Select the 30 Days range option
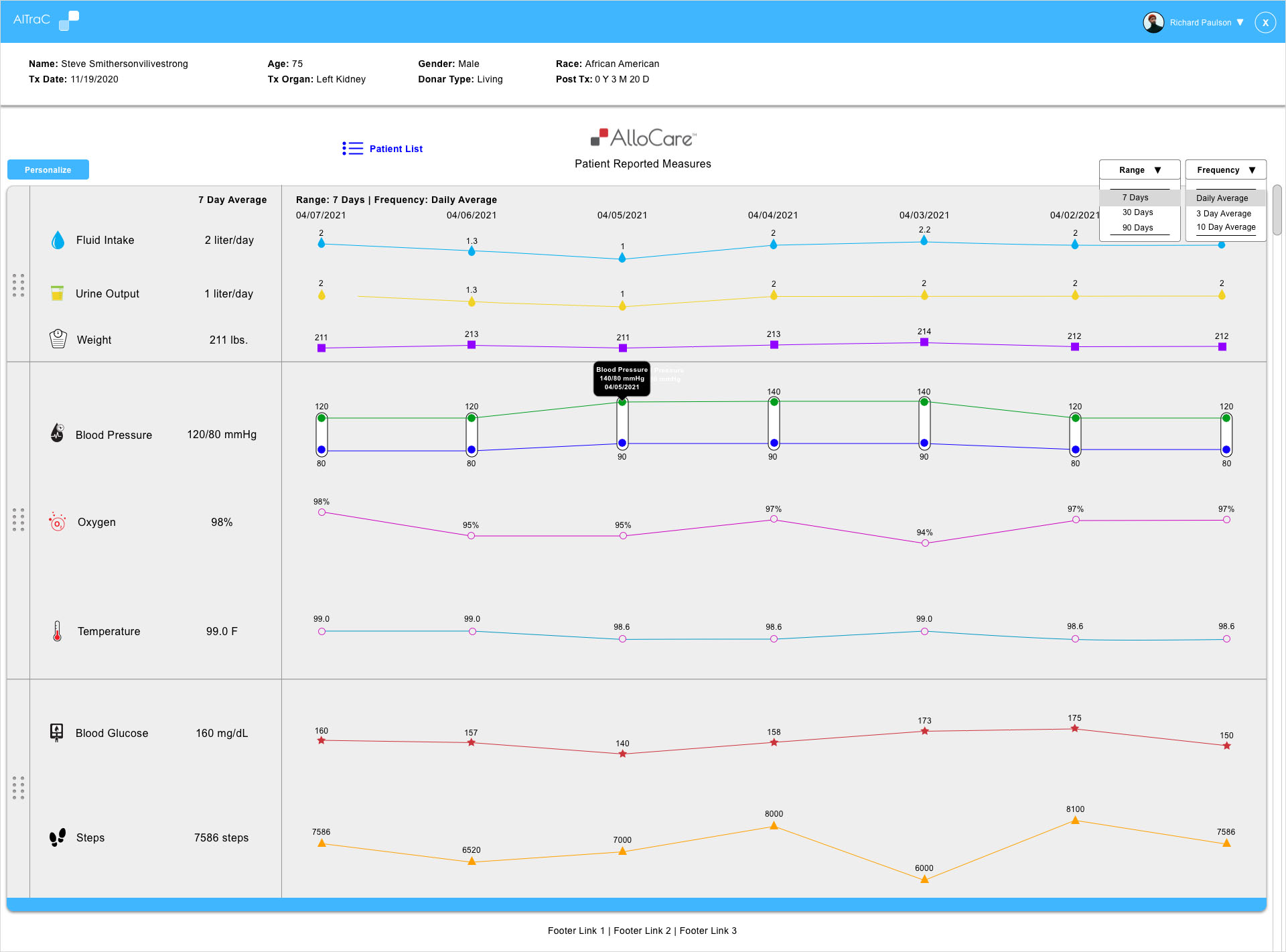The height and width of the screenshot is (952, 1286). (x=1137, y=212)
